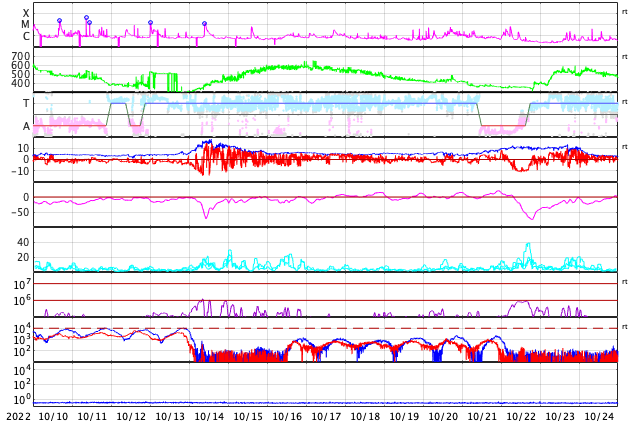Click the A sector axis label
Image resolution: width=634 pixels, height=424 pixels.
(26, 127)
